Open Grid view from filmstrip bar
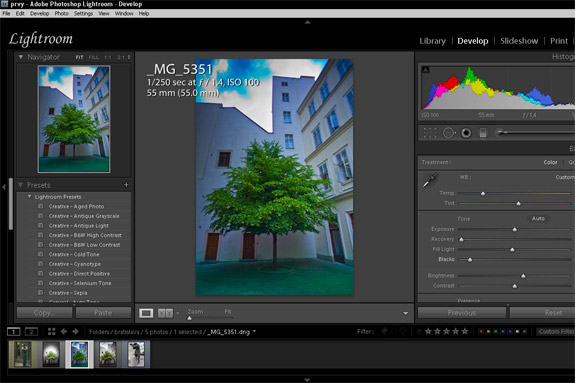This screenshot has width=575, height=383. (x=51, y=332)
